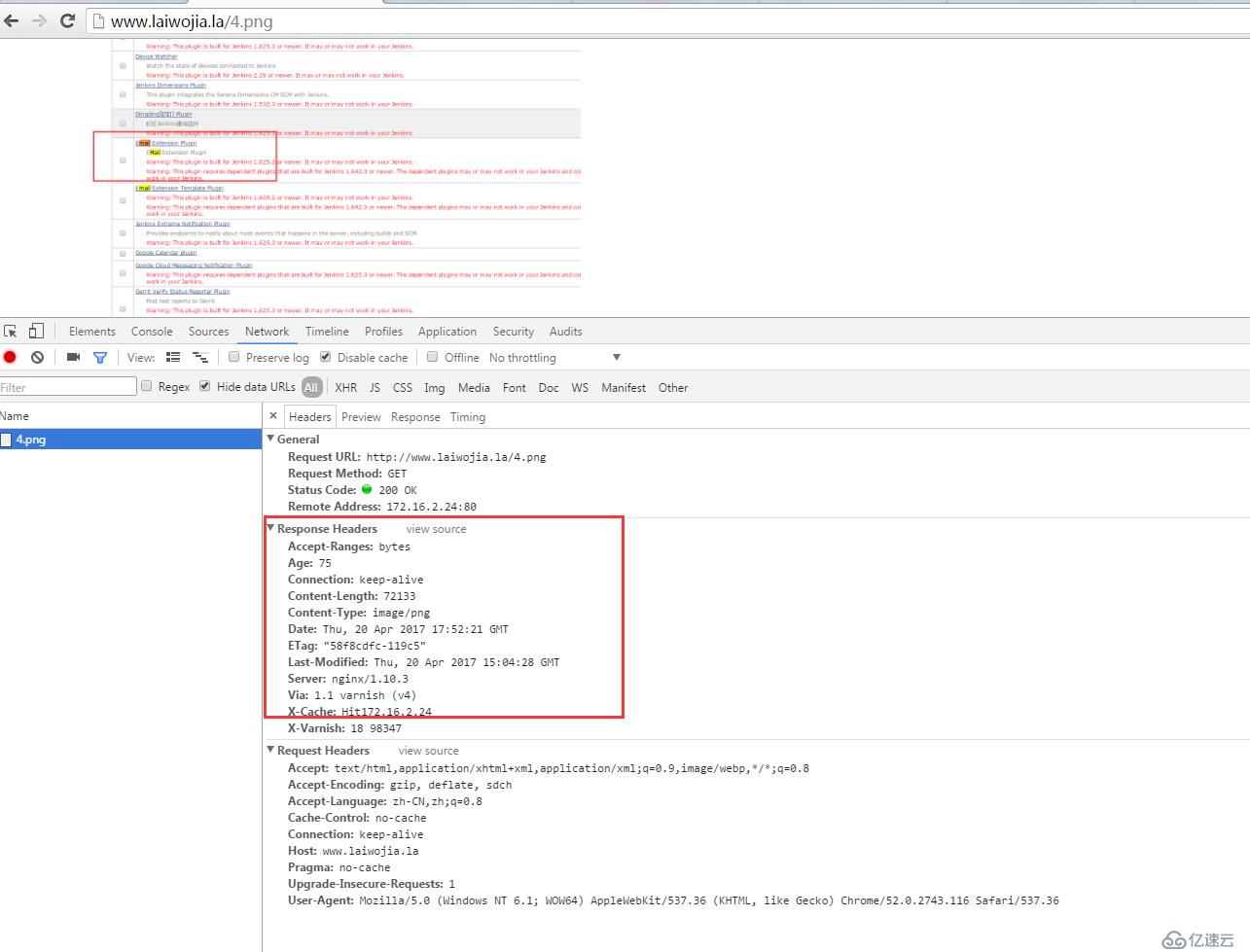Filter requests by JS

click(x=375, y=387)
